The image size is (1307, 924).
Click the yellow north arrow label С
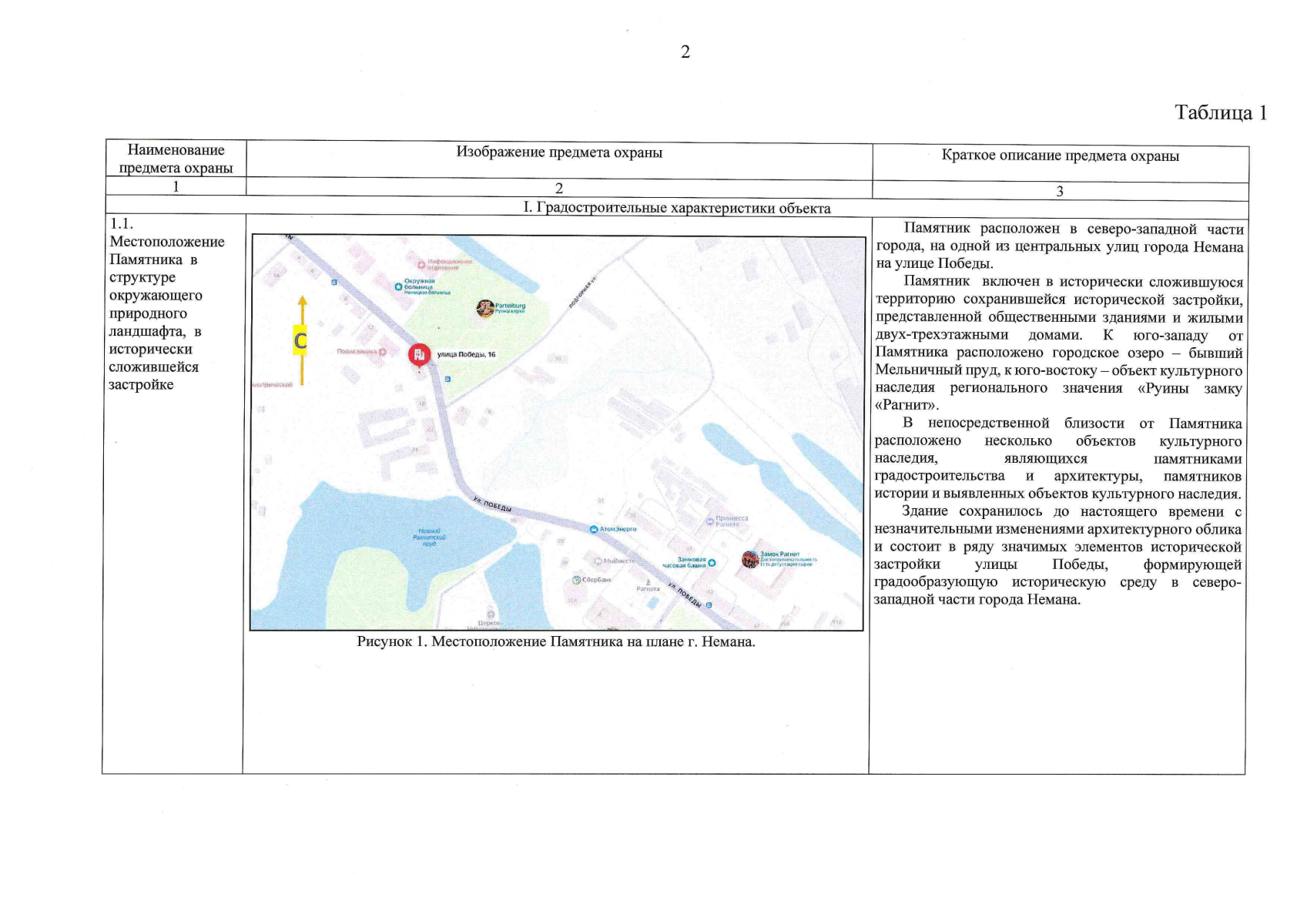pyautogui.click(x=300, y=340)
